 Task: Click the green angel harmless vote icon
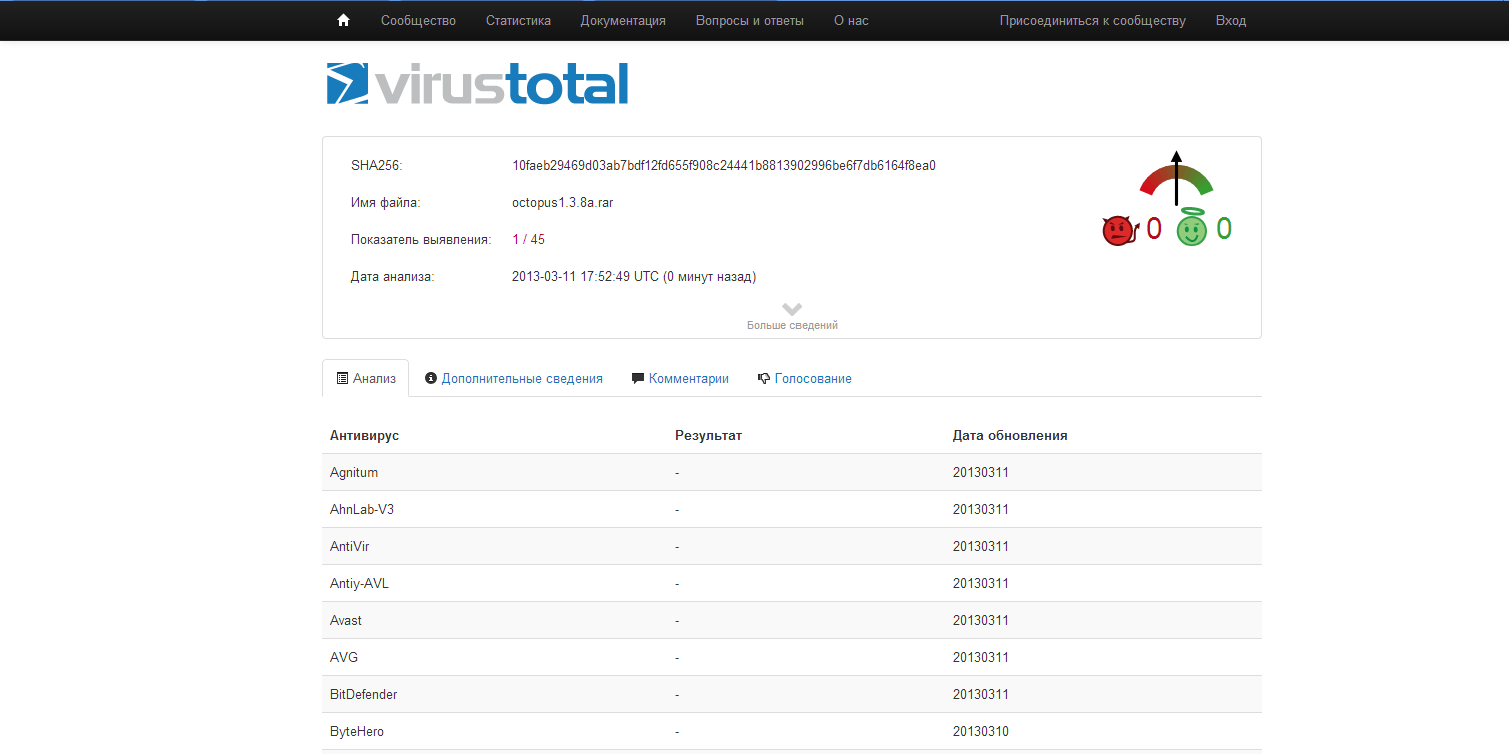point(1191,228)
